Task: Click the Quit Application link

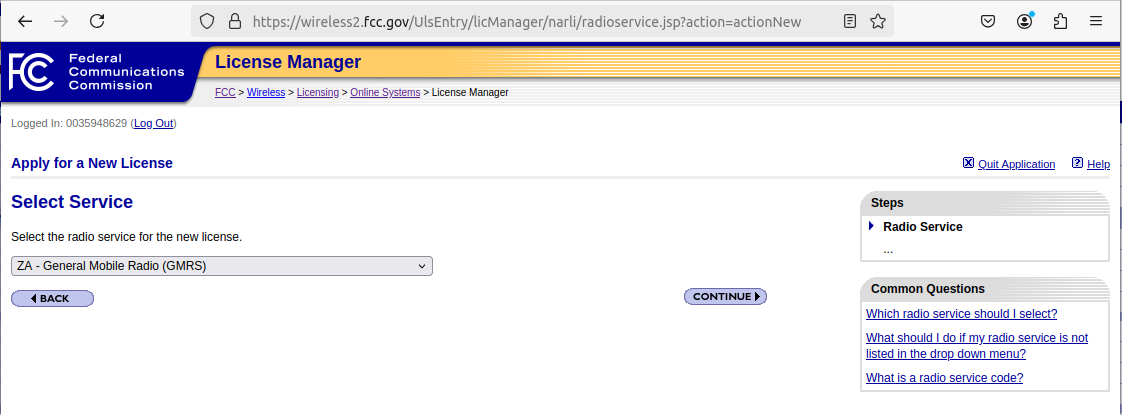Action: coord(1015,164)
